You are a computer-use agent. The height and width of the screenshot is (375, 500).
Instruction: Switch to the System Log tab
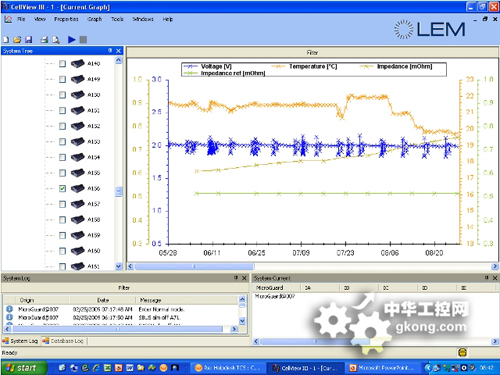(x=20, y=341)
